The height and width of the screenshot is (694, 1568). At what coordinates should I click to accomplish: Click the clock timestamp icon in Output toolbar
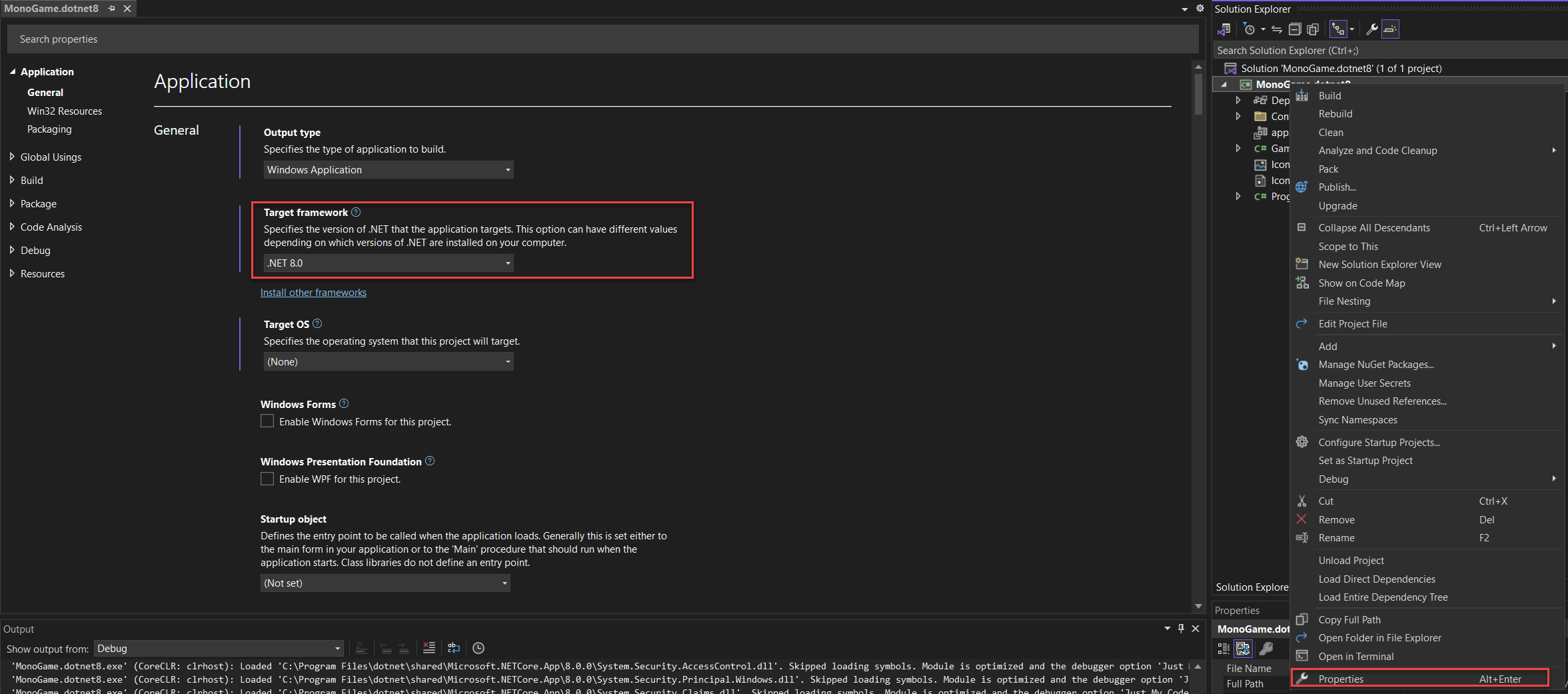[478, 648]
